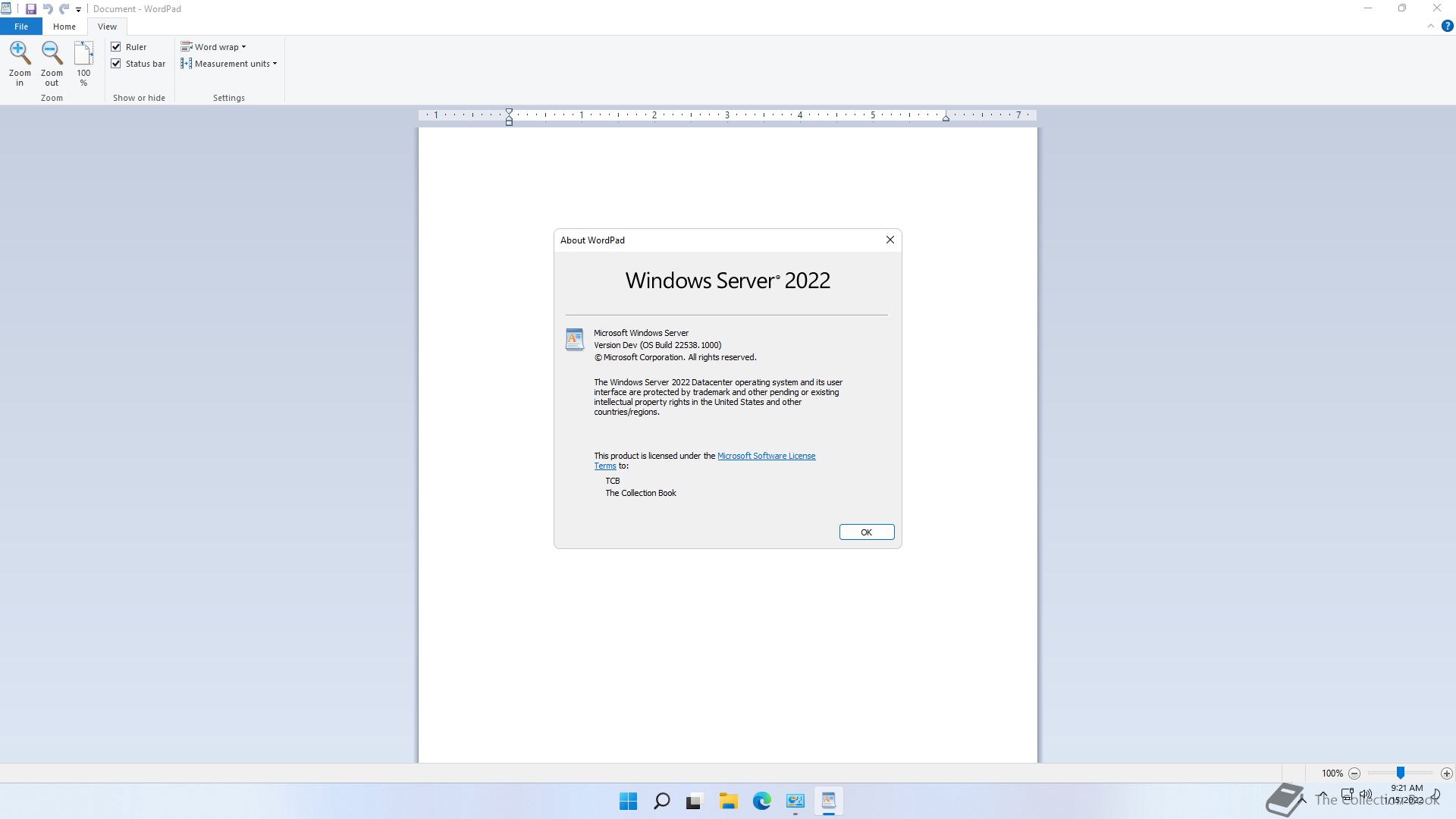Click the Microsoft Corporation copyright line
This screenshot has width=1456, height=819.
675,357
